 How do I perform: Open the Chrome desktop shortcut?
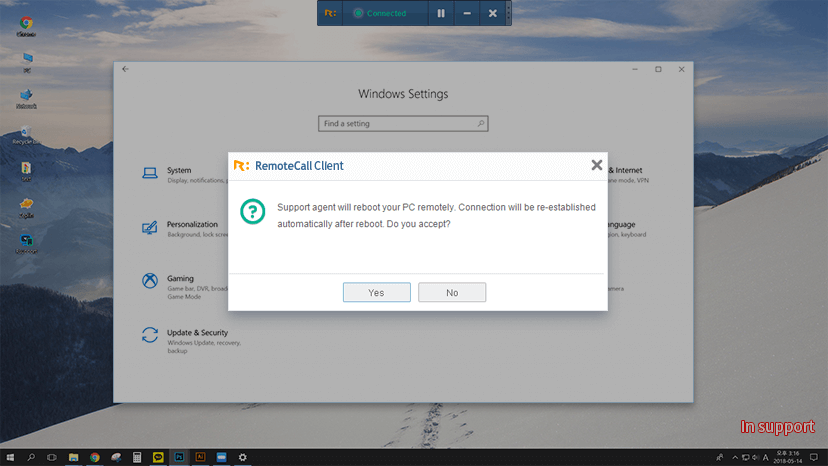coord(26,26)
